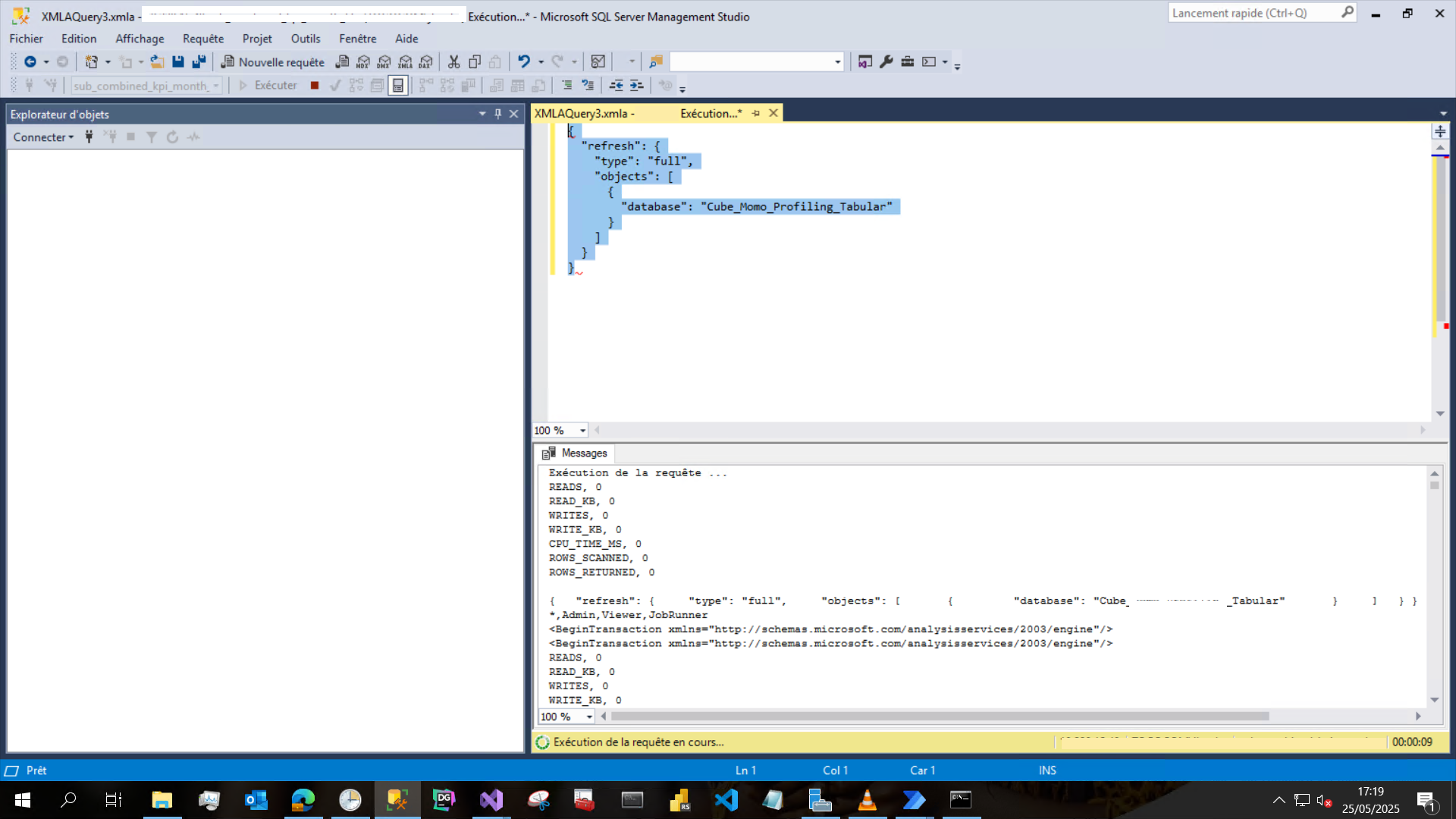Open a new MDX query
This screenshot has width=1456, height=819.
[x=363, y=61]
